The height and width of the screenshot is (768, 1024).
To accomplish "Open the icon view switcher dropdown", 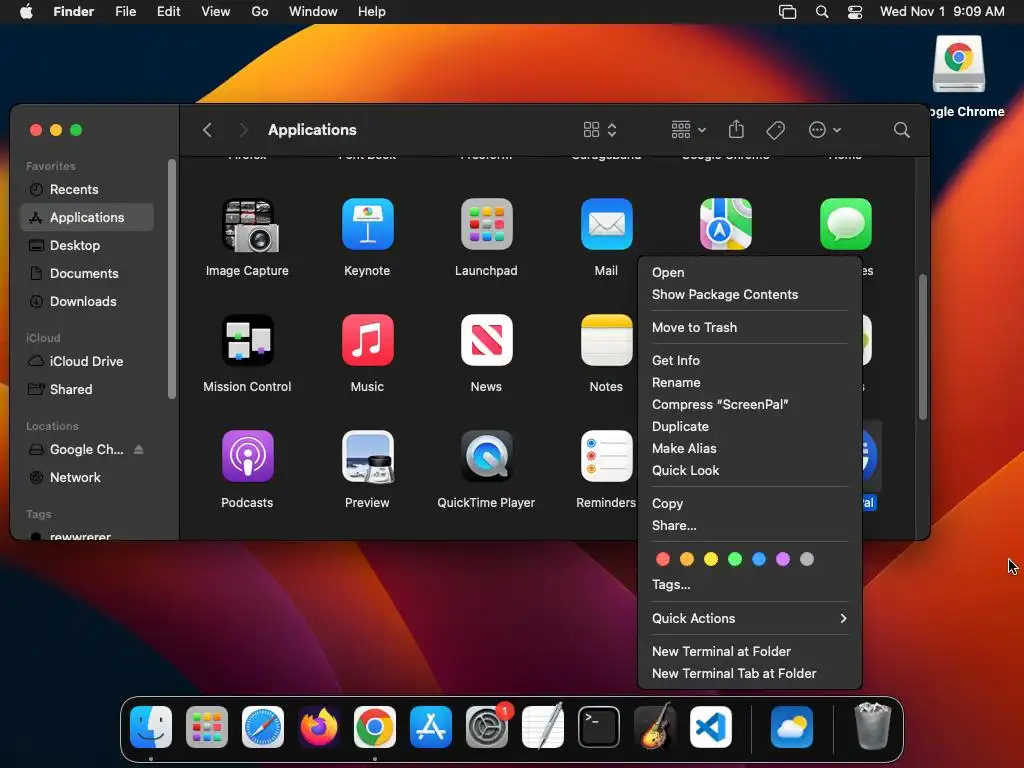I will [x=600, y=130].
